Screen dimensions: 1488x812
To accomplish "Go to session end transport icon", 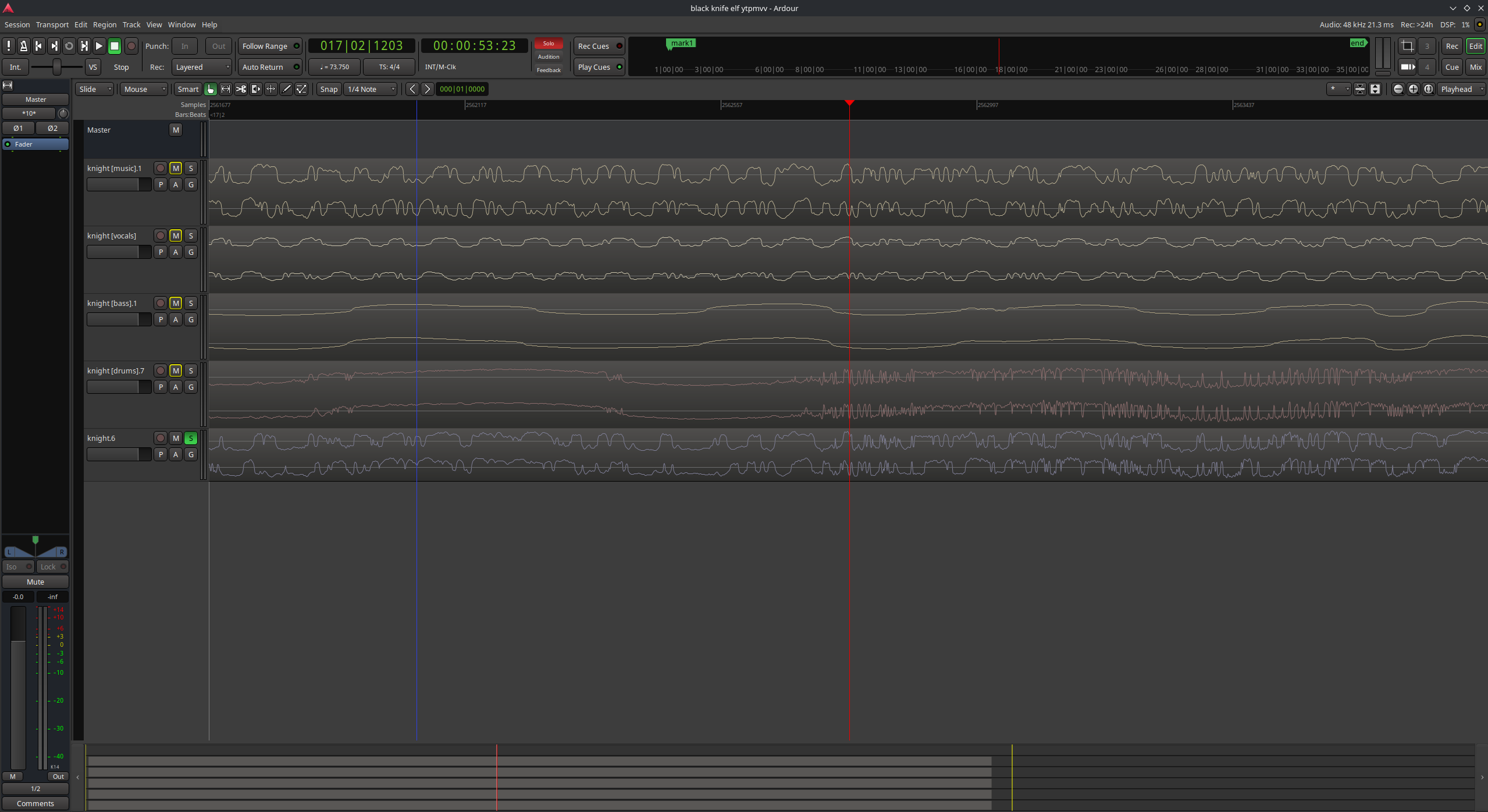I will (54, 46).
